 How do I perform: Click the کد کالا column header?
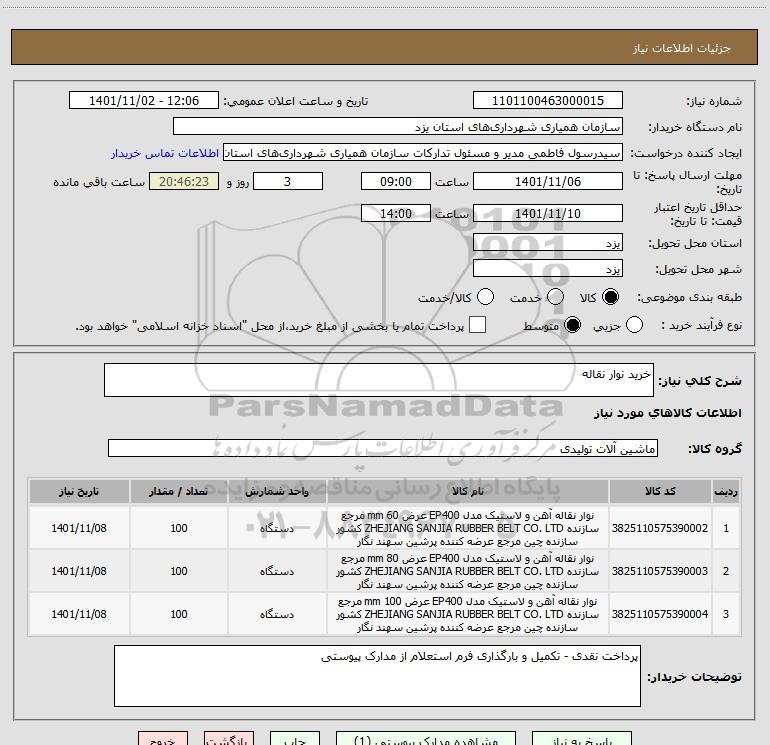point(660,492)
